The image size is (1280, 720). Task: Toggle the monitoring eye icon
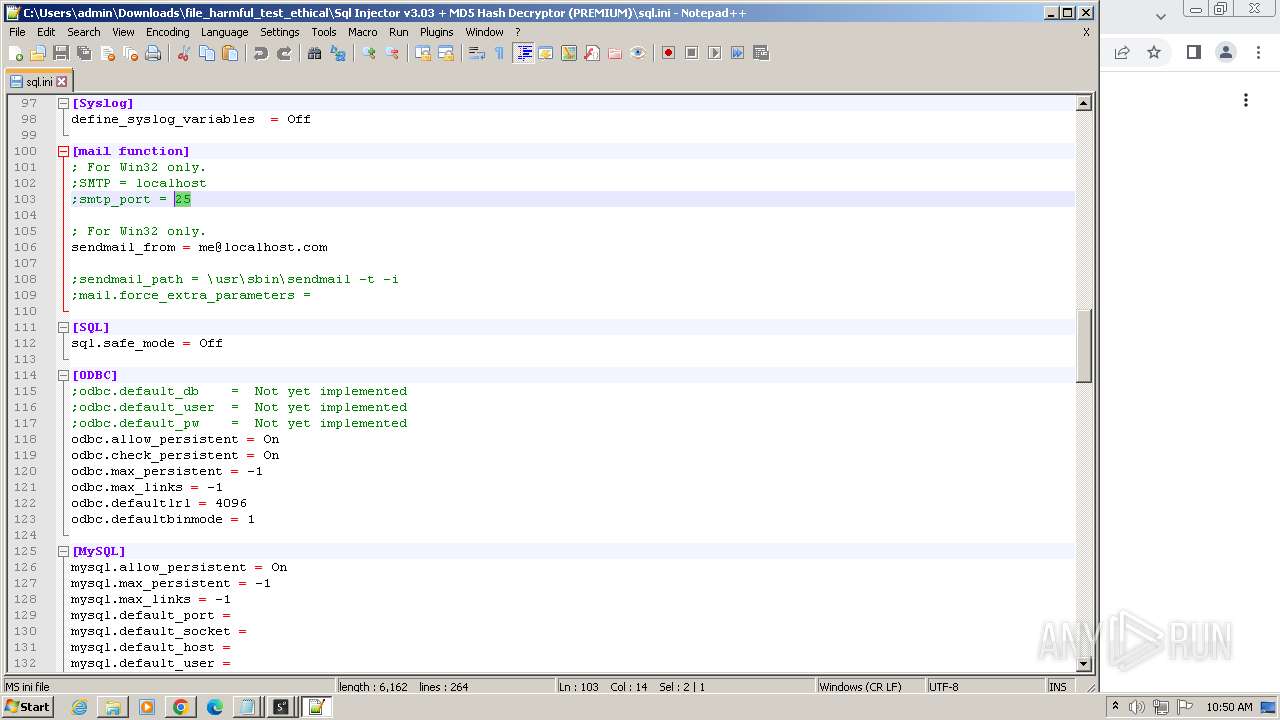(x=638, y=53)
